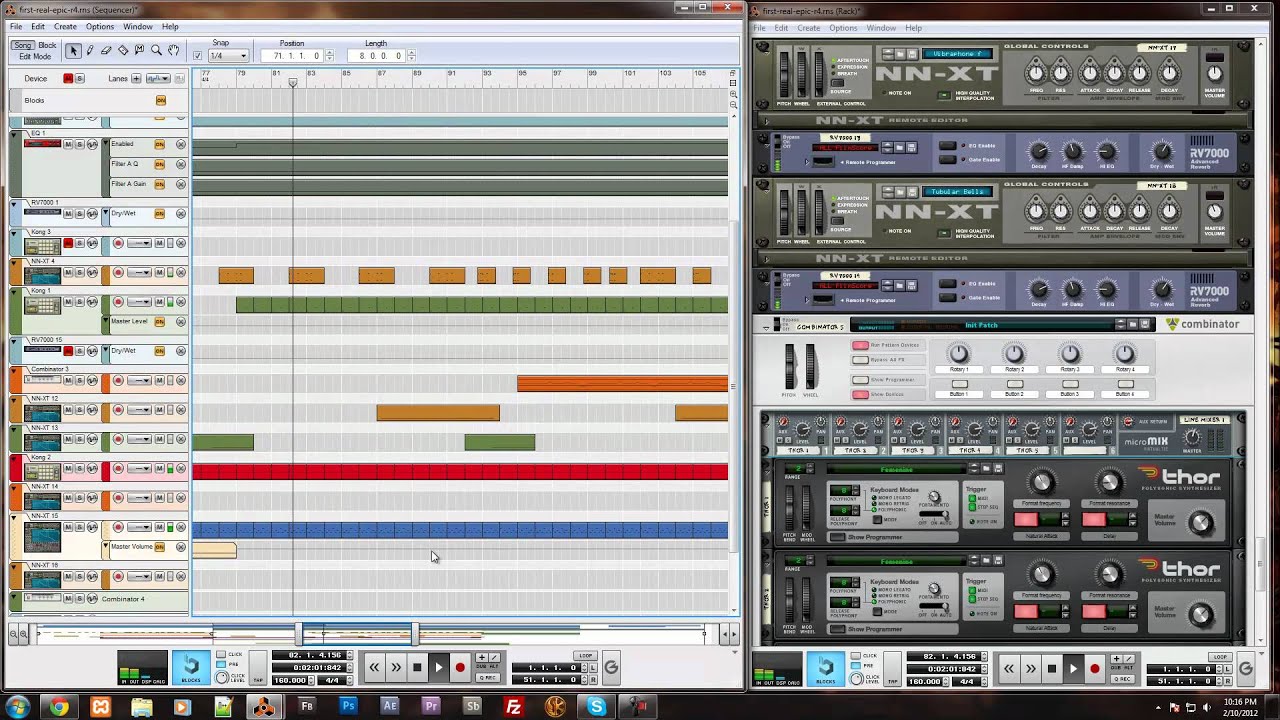Viewport: 1280px width, 720px height.
Task: Collapse the Kong 3 track
Action: 15,232
